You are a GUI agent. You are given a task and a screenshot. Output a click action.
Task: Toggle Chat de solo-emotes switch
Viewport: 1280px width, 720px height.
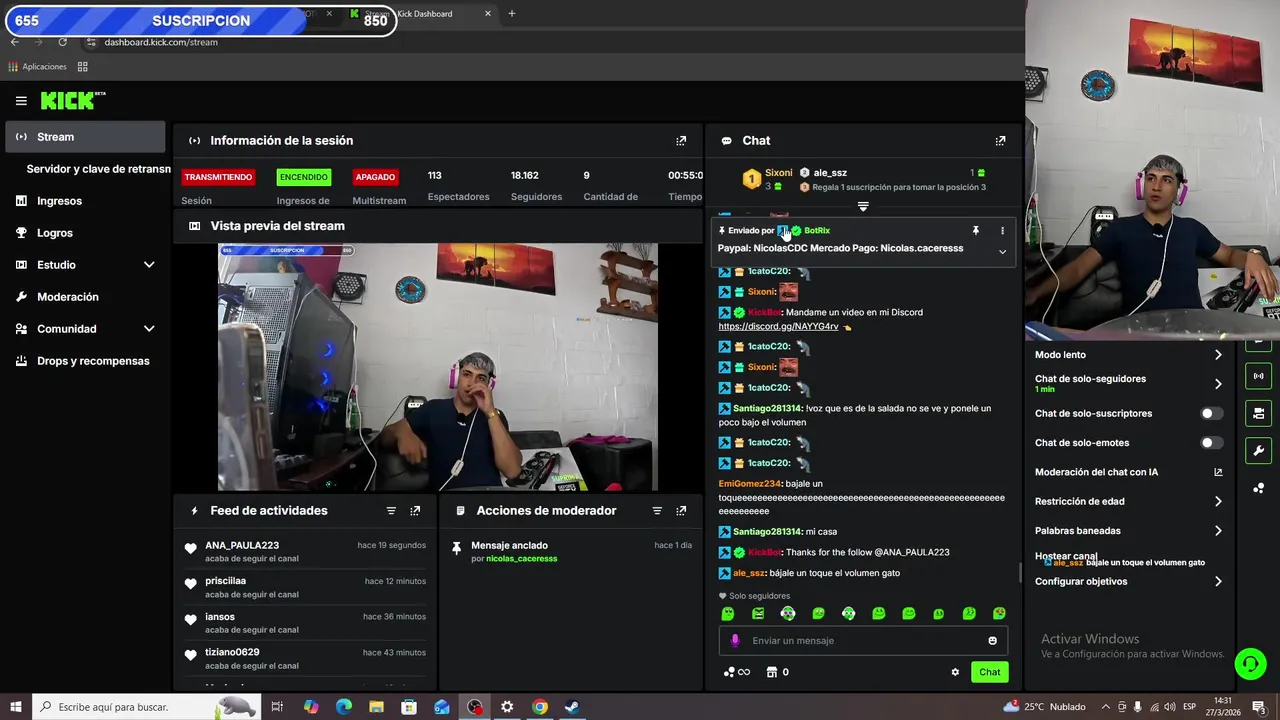point(1211,442)
